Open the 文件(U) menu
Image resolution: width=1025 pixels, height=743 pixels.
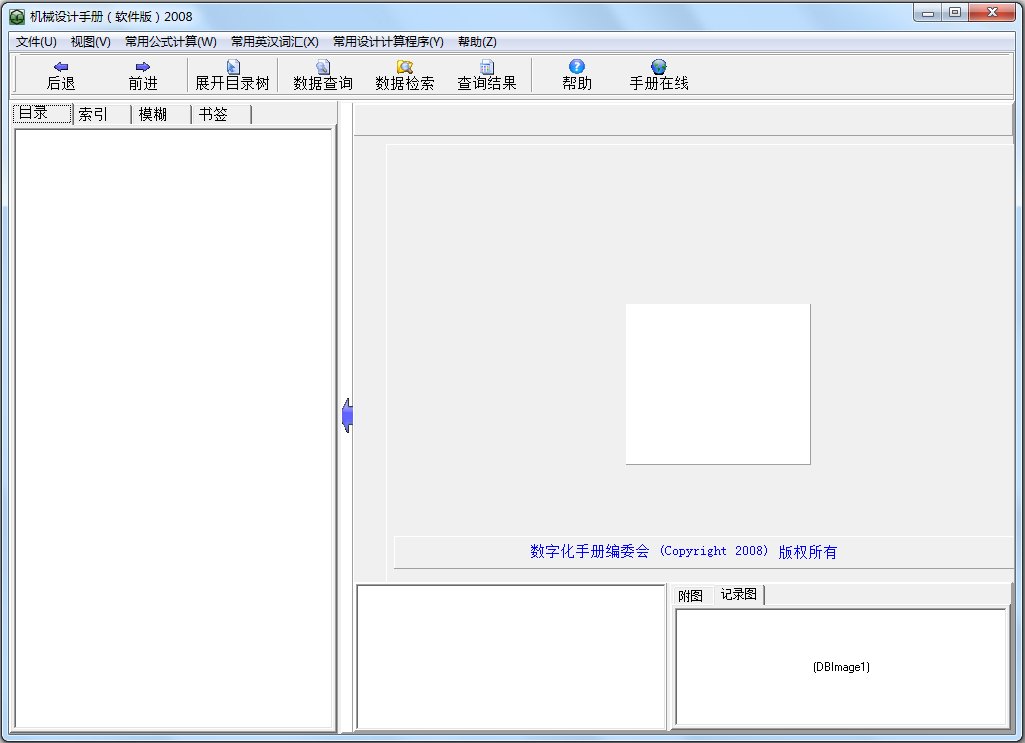(x=36, y=42)
